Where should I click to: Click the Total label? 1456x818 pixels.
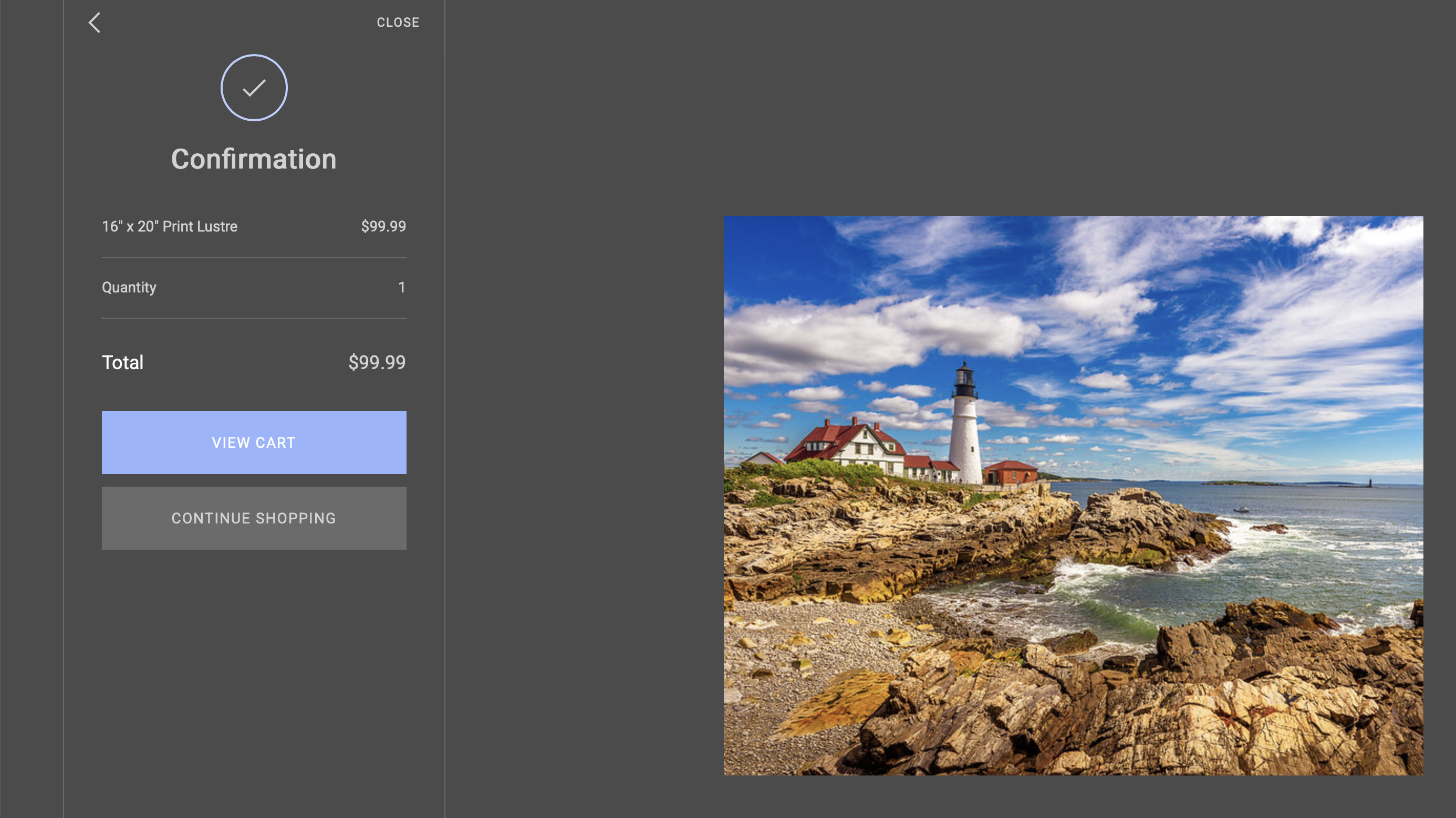pyautogui.click(x=123, y=362)
